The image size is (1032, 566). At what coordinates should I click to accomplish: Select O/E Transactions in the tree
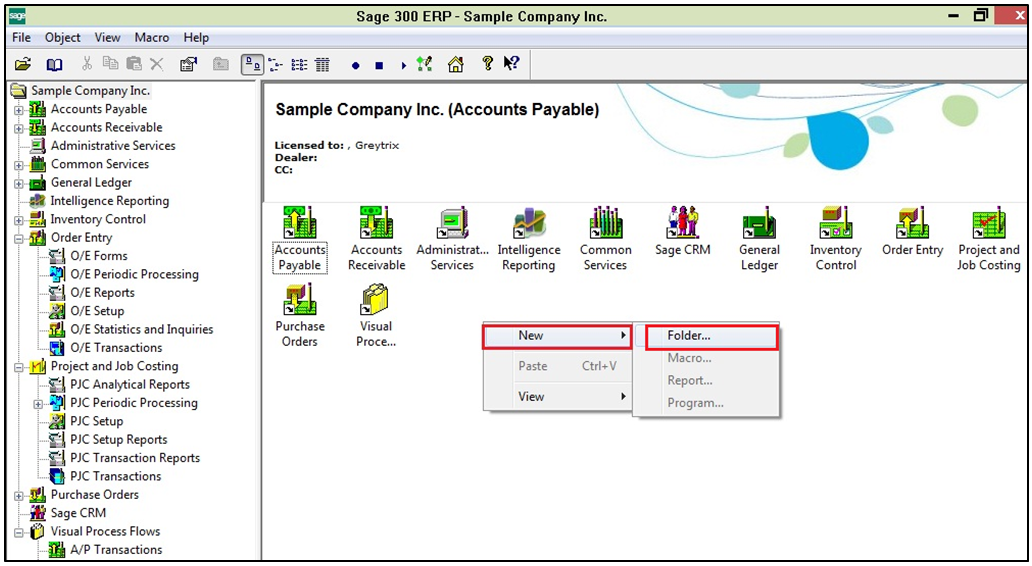click(x=116, y=347)
